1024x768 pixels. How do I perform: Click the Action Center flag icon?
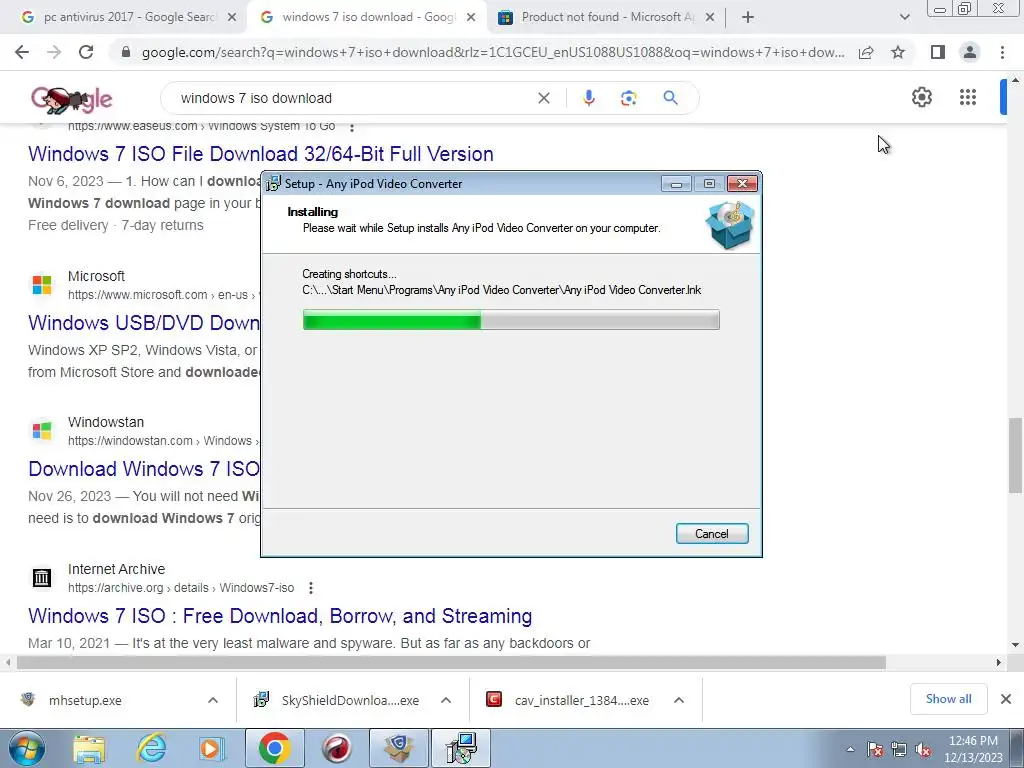(x=875, y=750)
